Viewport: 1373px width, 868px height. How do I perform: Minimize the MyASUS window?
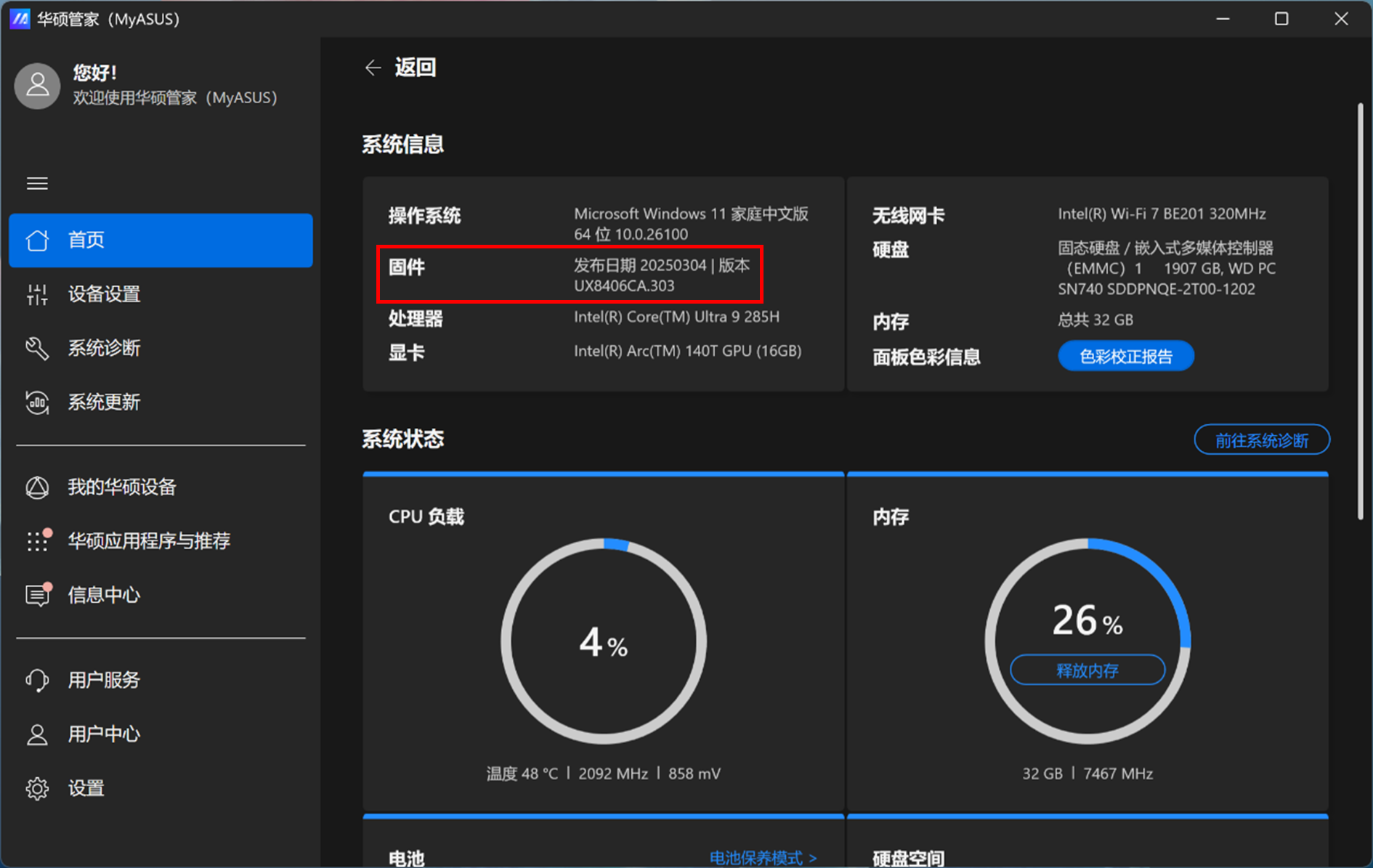(1223, 19)
